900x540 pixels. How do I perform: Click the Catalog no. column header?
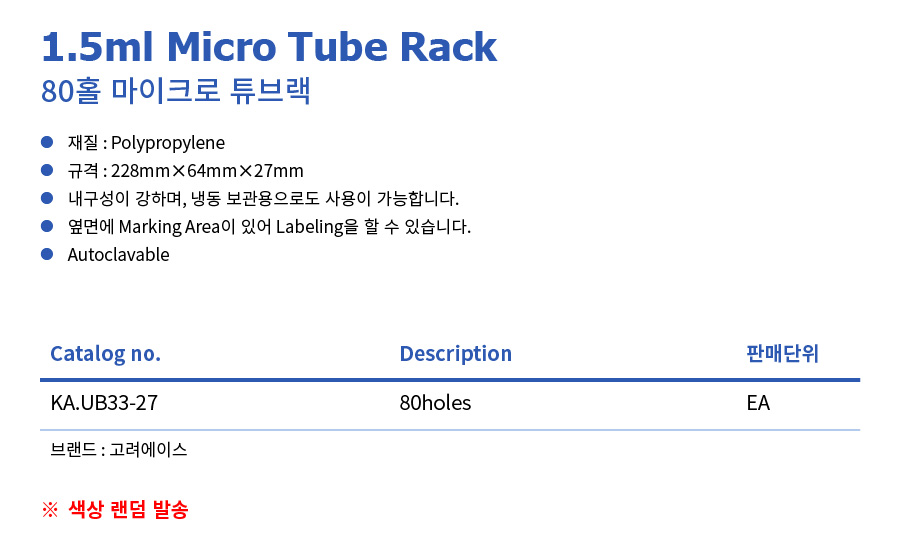106,354
